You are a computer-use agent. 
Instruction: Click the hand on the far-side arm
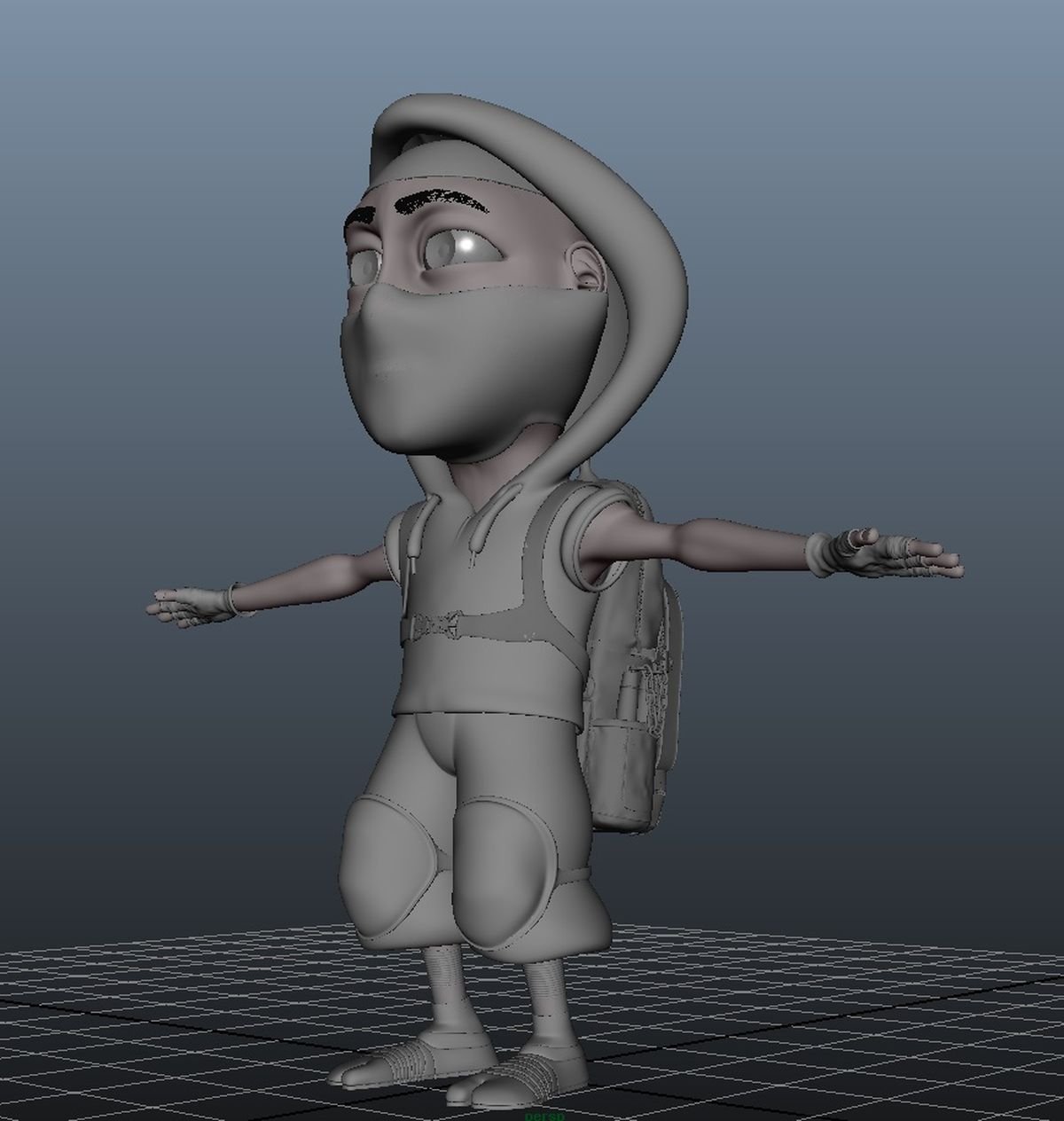click(x=191, y=608)
